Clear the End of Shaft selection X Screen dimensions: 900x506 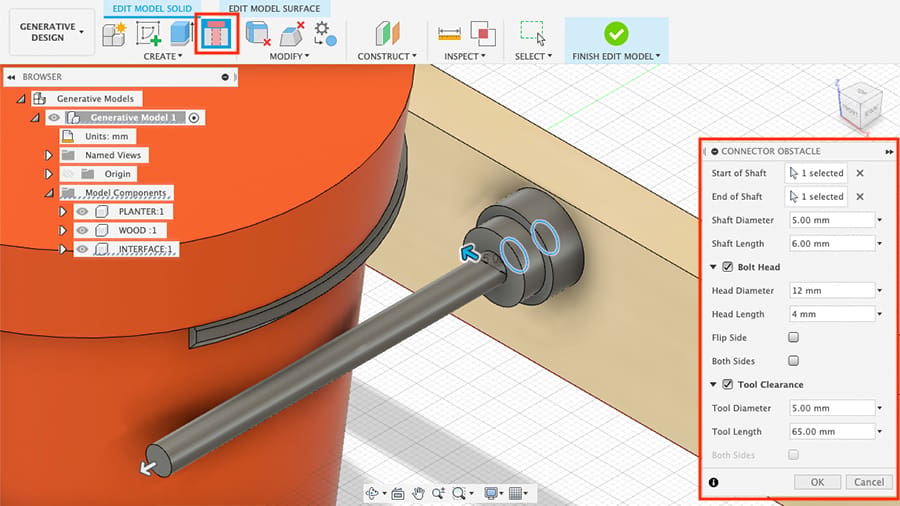(x=860, y=196)
